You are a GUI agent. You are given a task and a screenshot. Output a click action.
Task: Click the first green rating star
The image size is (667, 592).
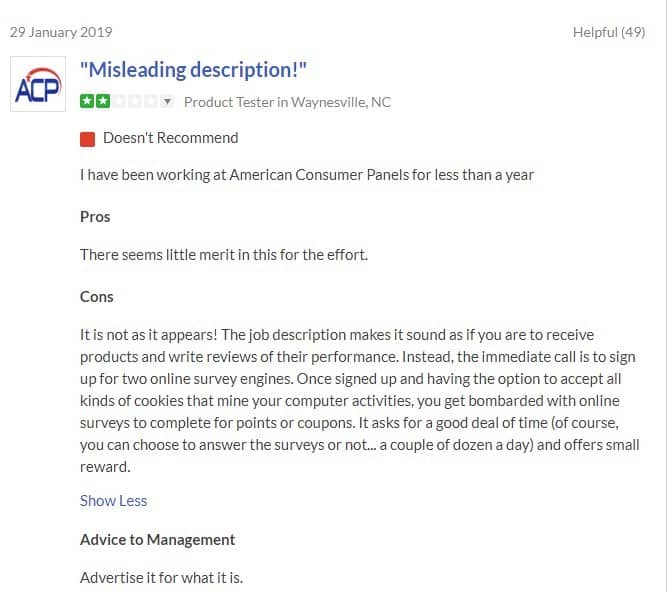click(87, 102)
